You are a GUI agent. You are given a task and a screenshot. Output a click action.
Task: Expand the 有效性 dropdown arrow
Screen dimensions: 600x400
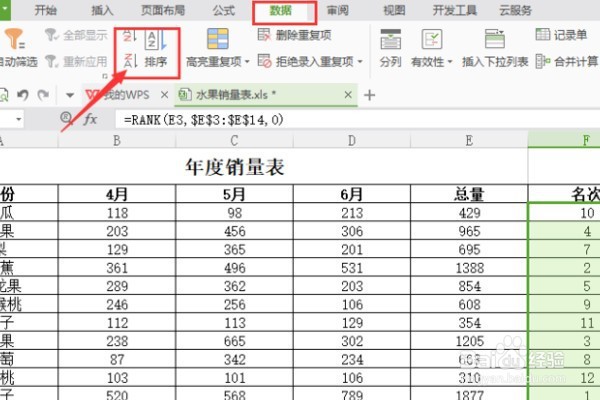coord(450,62)
